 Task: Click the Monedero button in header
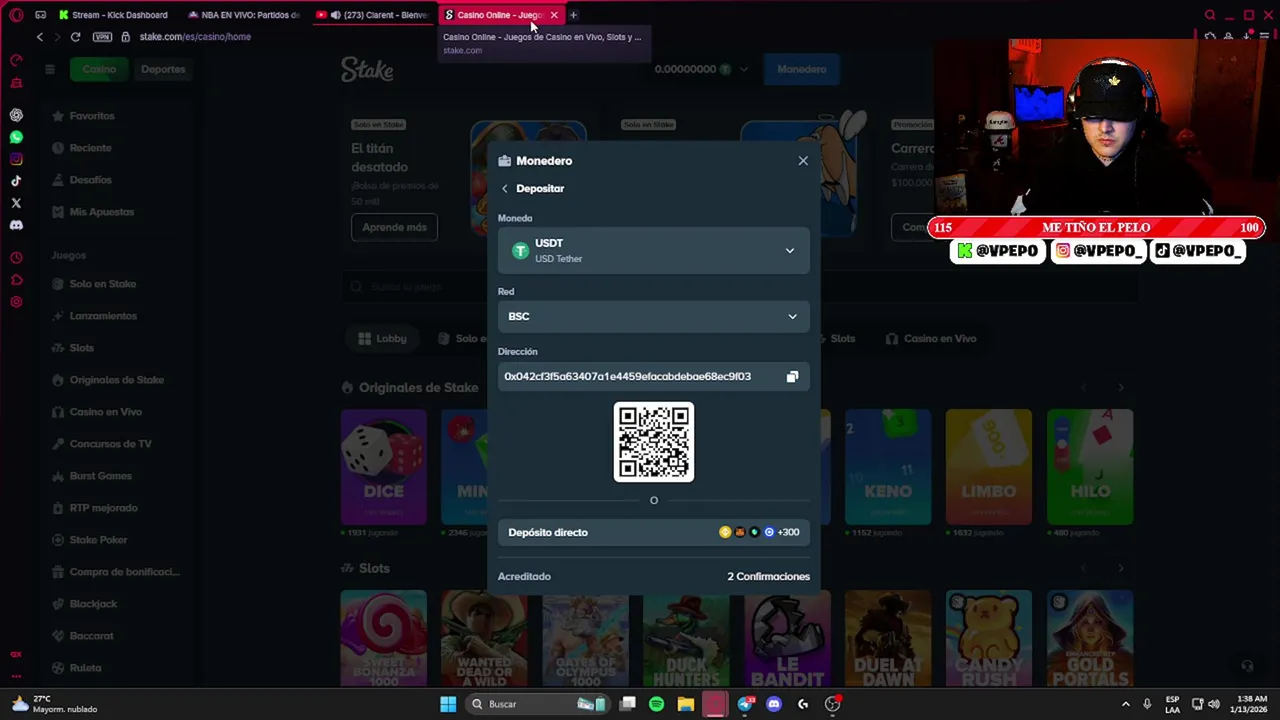click(x=802, y=69)
